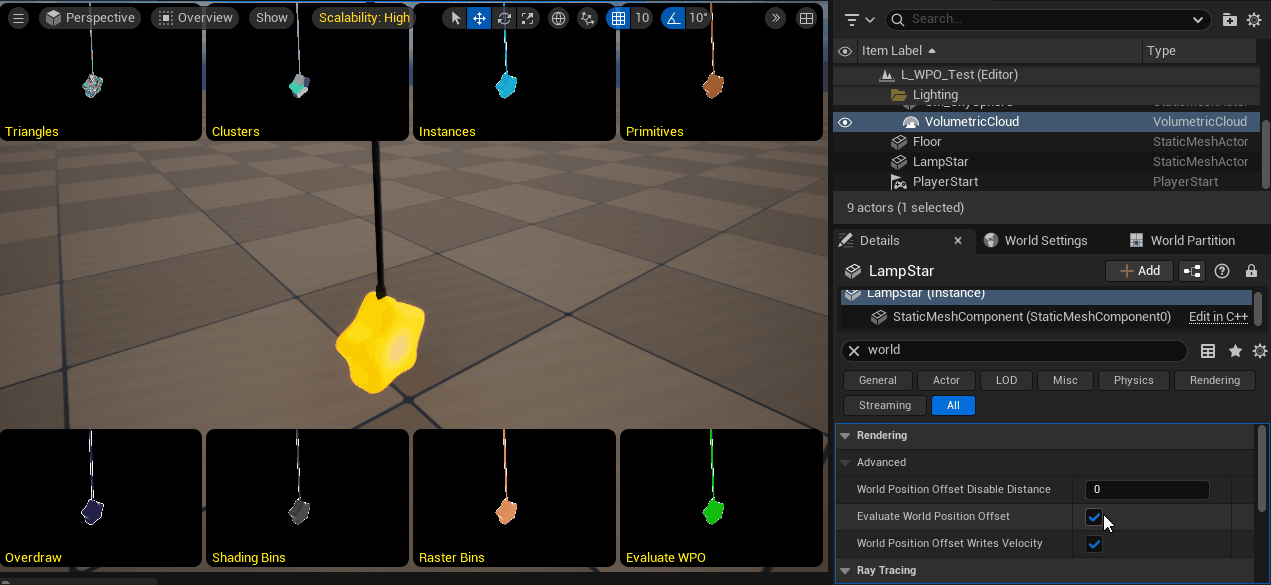1271x585 pixels.
Task: Switch to World Settings tab
Action: tap(1036, 241)
